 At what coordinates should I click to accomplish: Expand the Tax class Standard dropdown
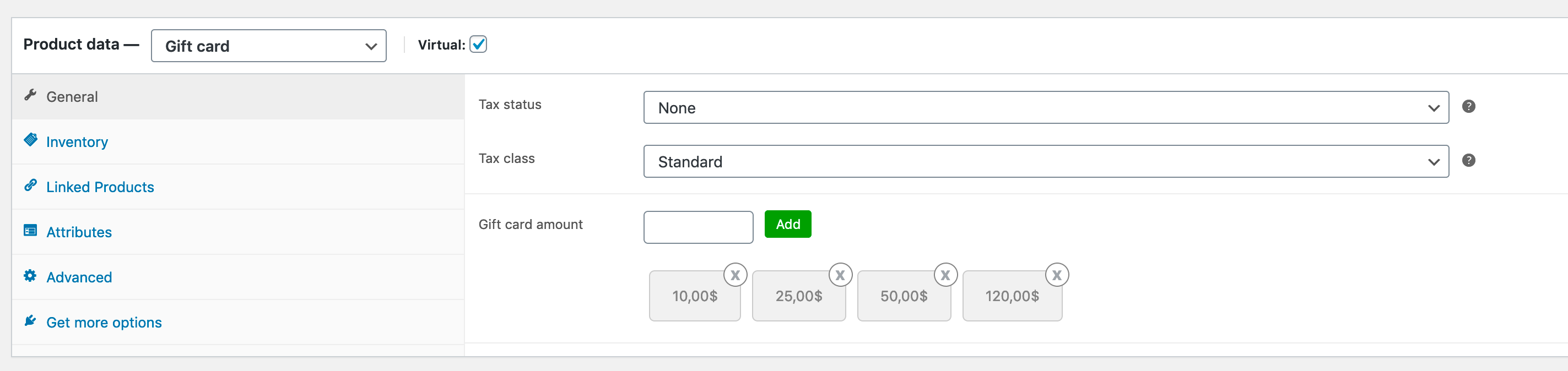tap(1046, 161)
